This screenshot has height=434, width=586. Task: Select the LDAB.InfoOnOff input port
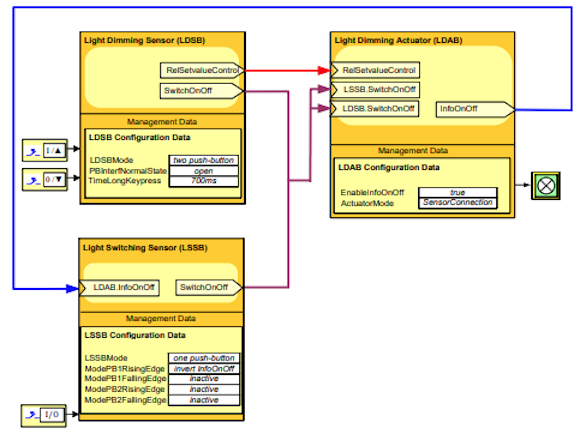coord(119,287)
